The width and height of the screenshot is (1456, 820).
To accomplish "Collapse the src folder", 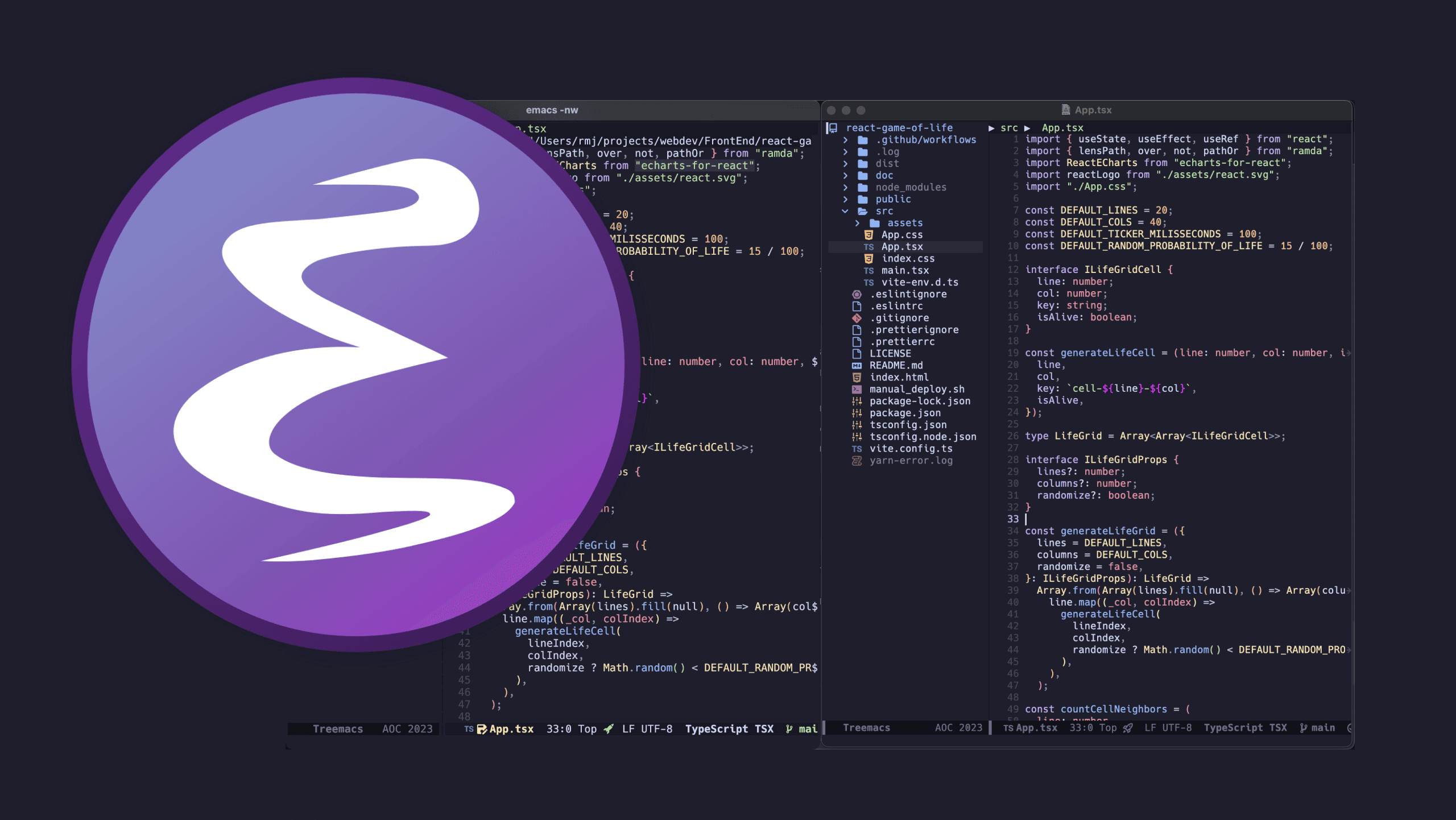I will click(845, 211).
